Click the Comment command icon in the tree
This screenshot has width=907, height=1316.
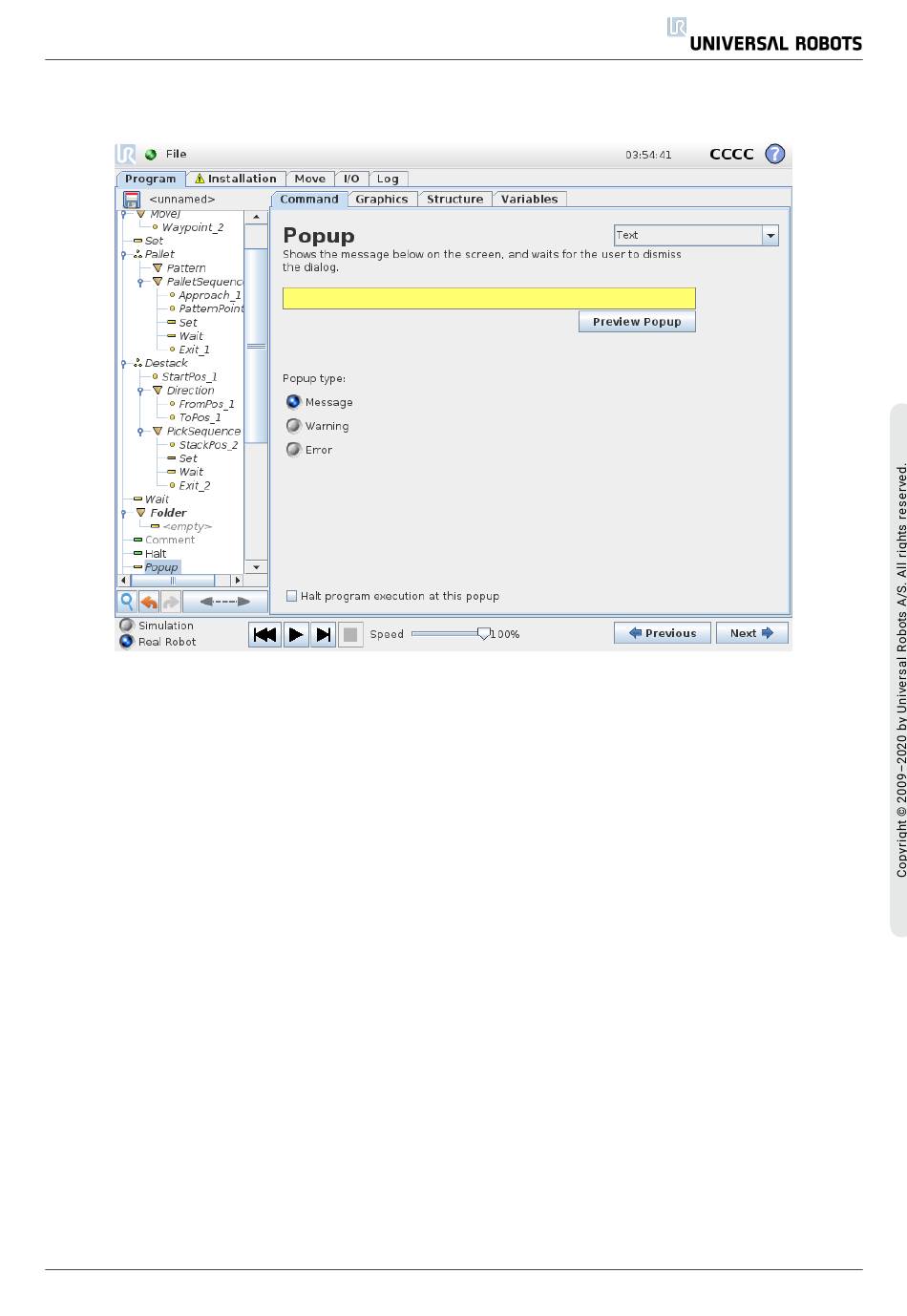click(x=138, y=541)
